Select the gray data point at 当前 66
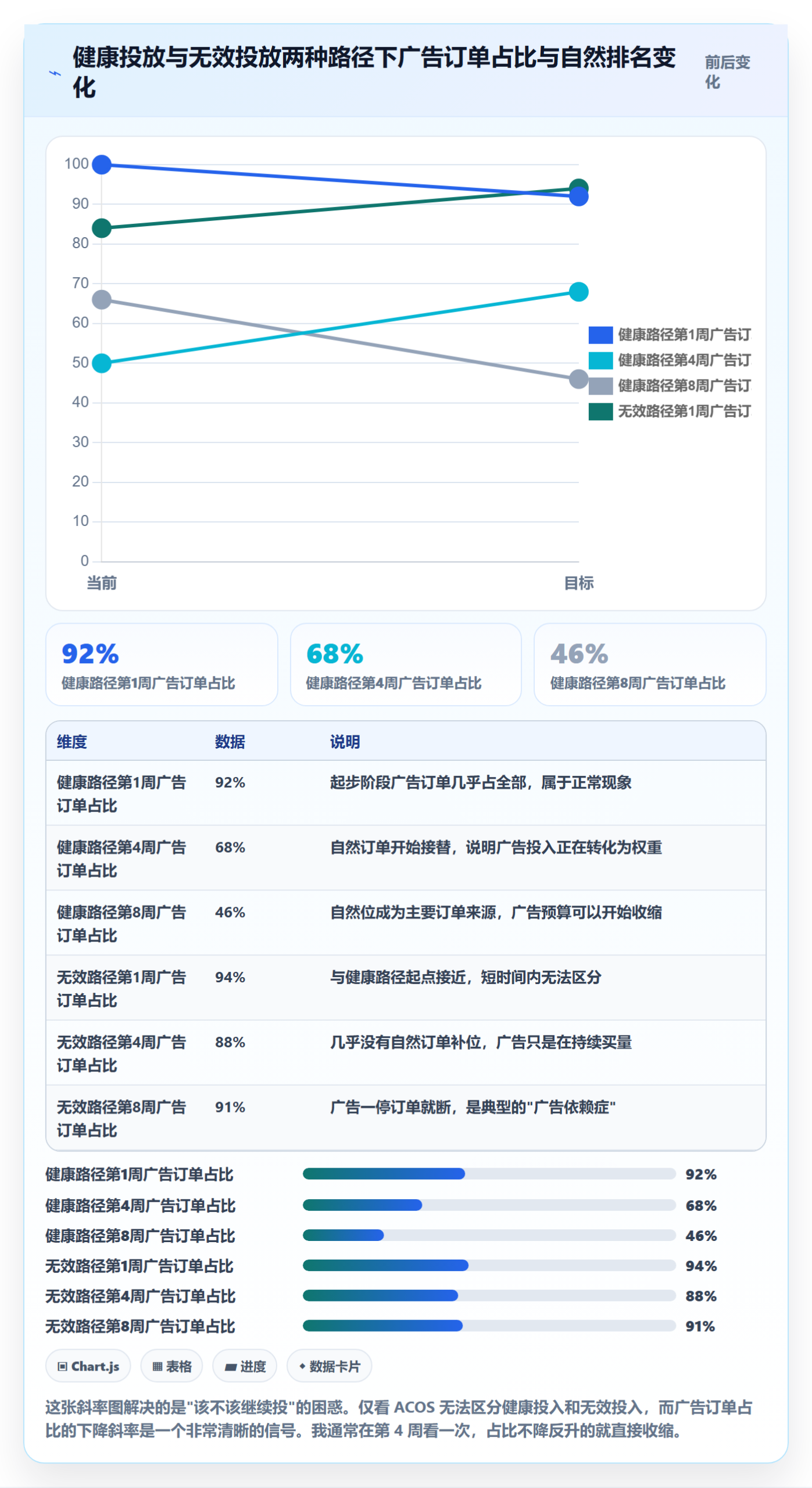 pos(102,300)
